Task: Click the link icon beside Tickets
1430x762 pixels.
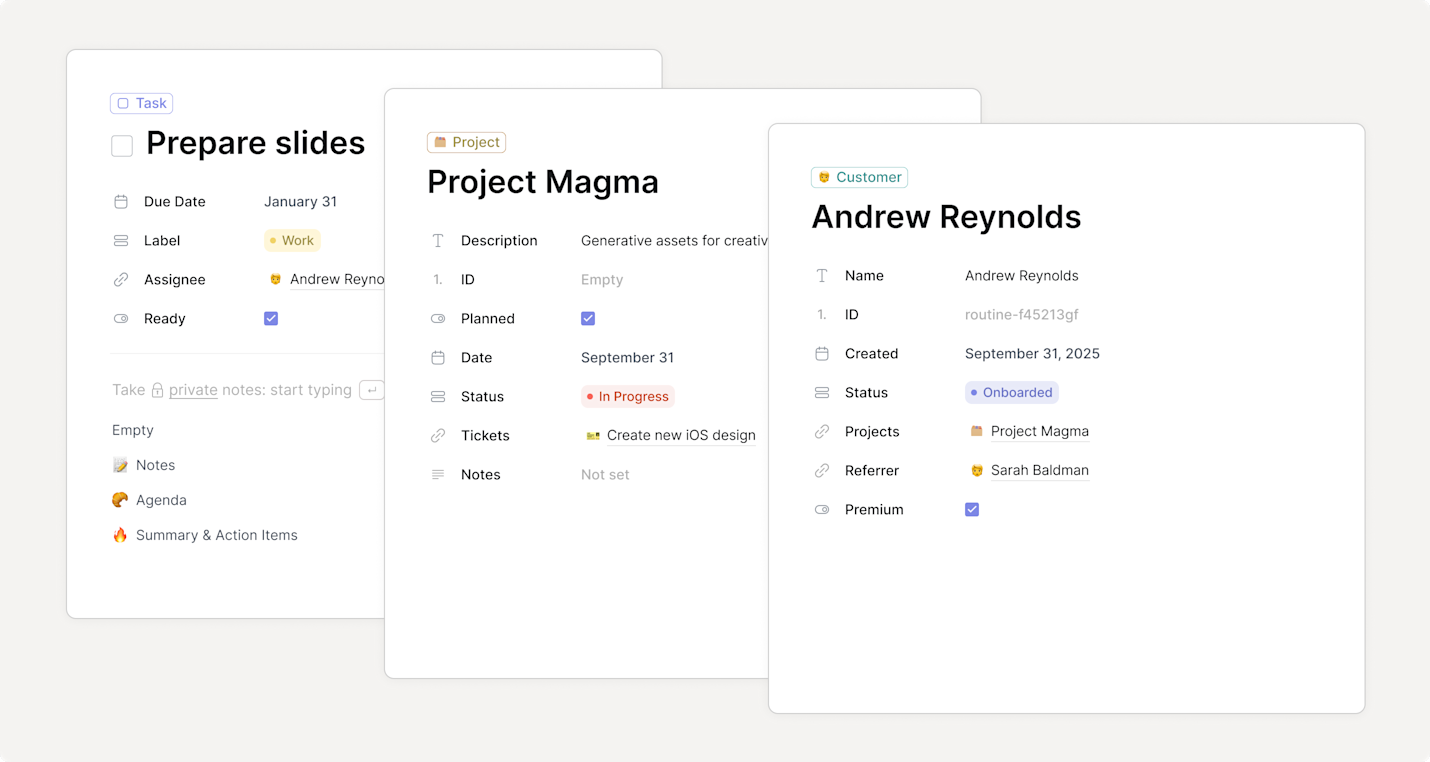Action: [438, 436]
